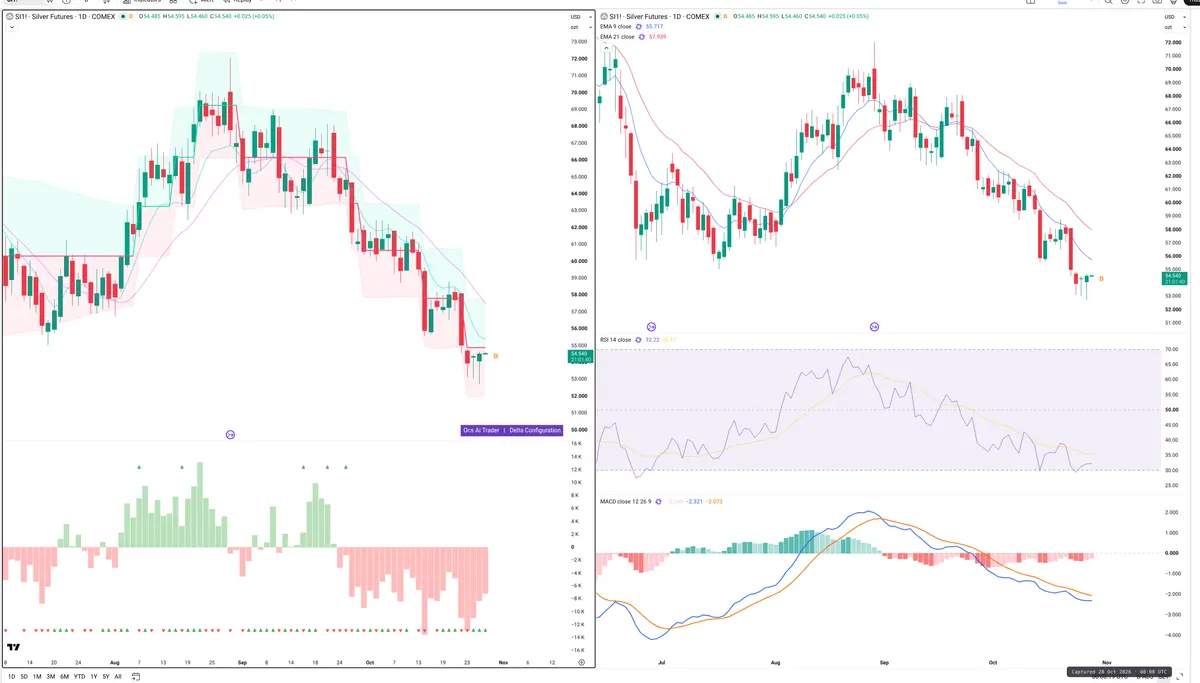Select the 1D date range tab
The height and width of the screenshot is (683, 1200).
coord(11,677)
